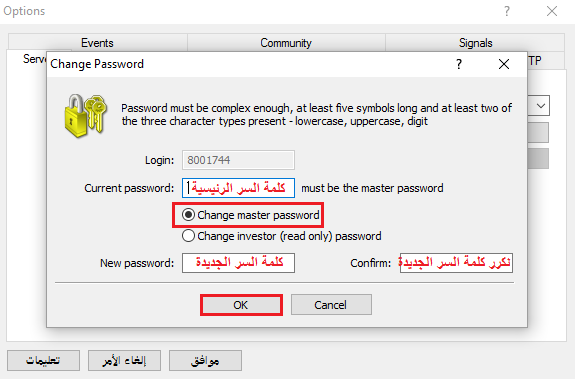The height and width of the screenshot is (379, 575).
Task: Click the Change Password dialog help question mark
Action: point(459,64)
